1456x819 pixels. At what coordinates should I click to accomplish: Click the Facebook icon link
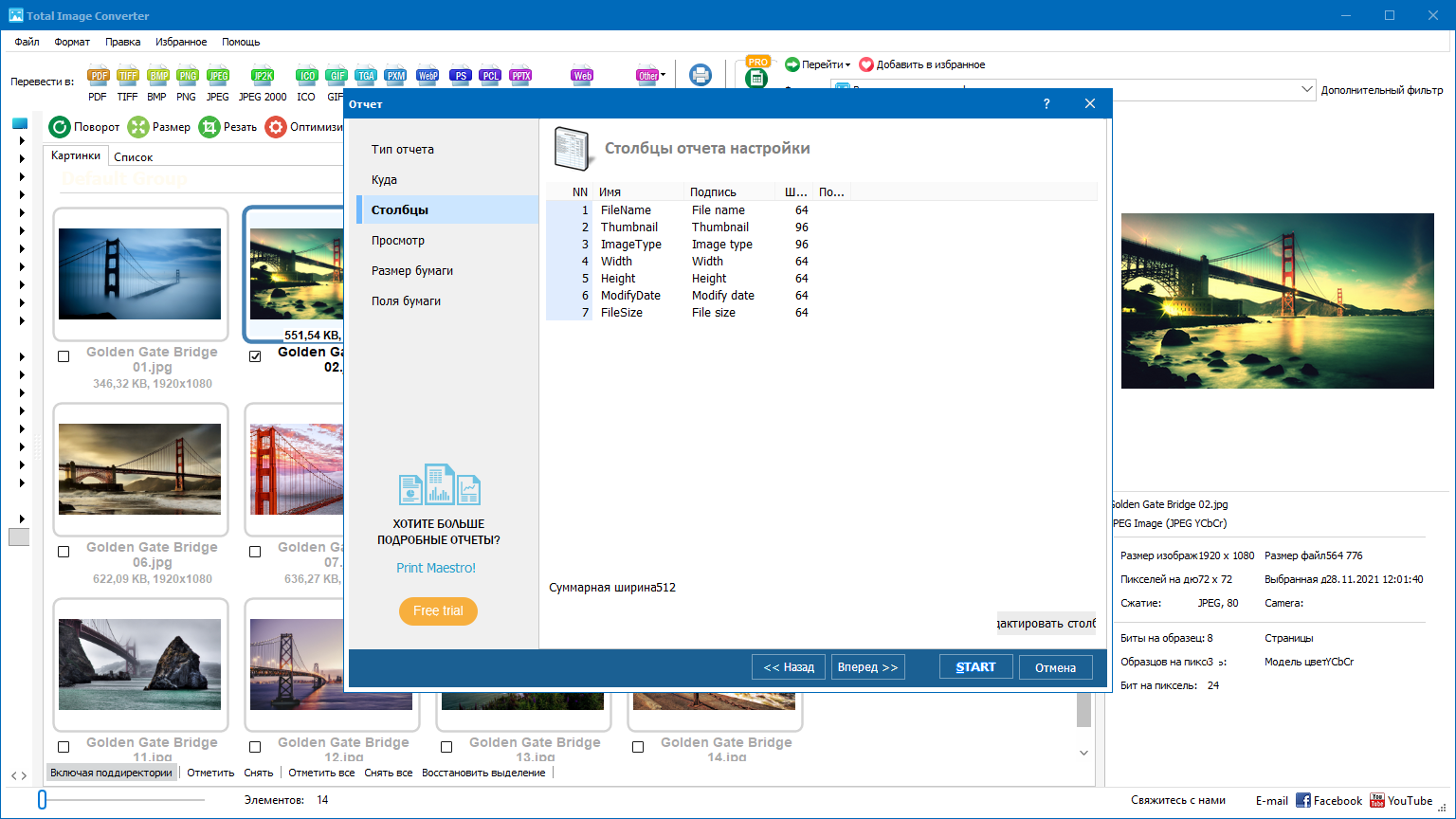(1303, 801)
